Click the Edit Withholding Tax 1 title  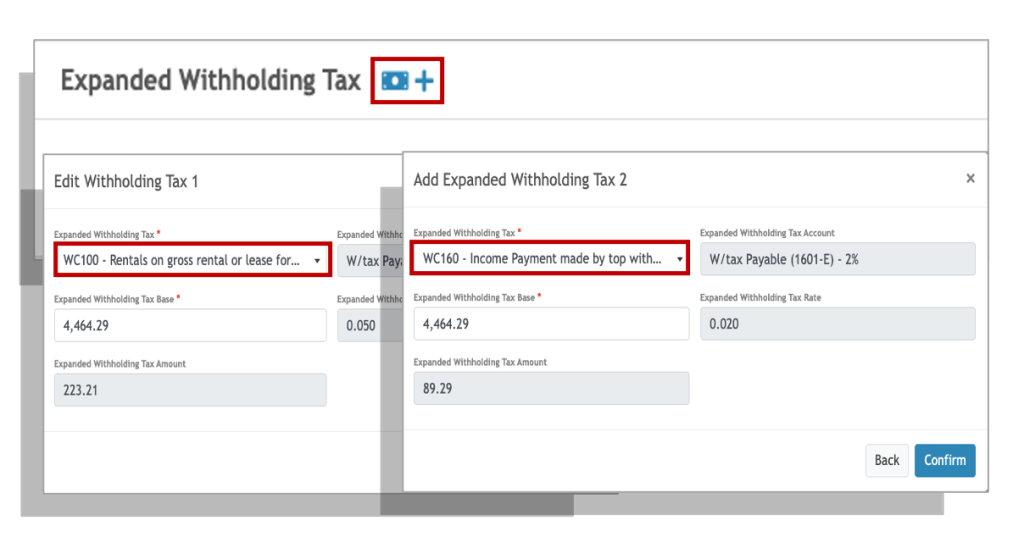[126, 182]
